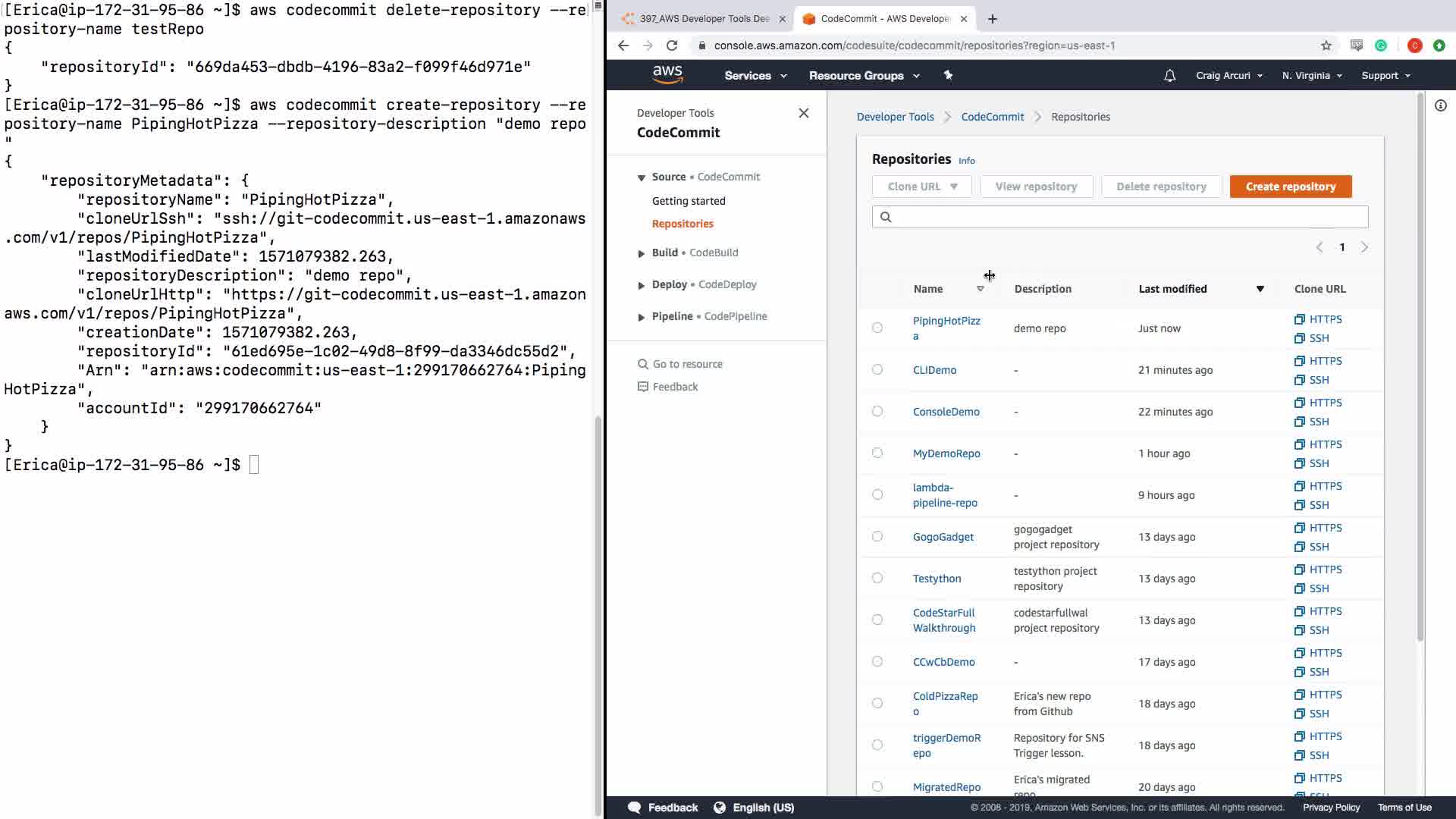
Task: Click the Create repository button
Action: 1290,187
